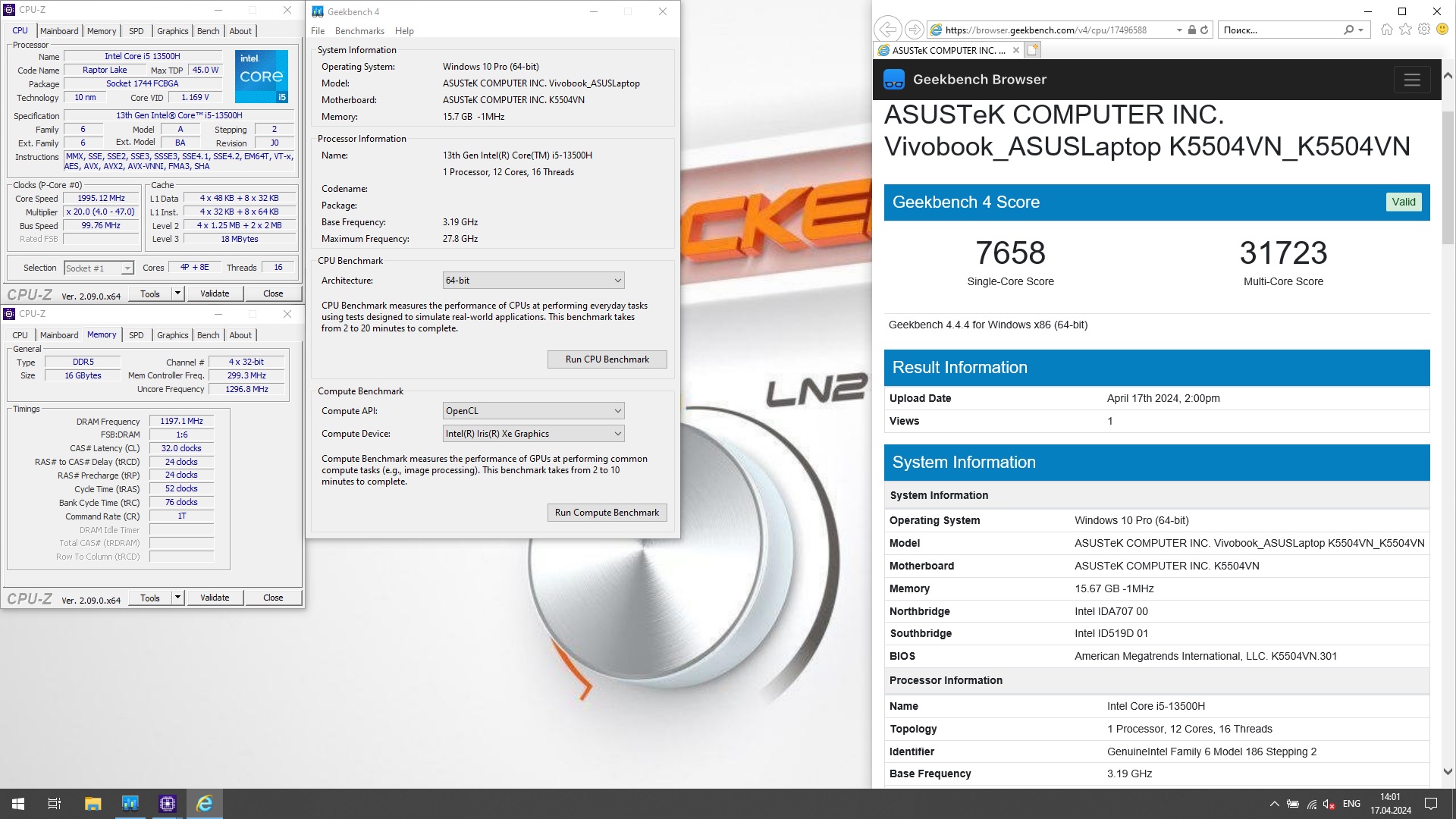Click the browser Back arrow
Image resolution: width=1456 pixels, height=819 pixels.
click(887, 30)
